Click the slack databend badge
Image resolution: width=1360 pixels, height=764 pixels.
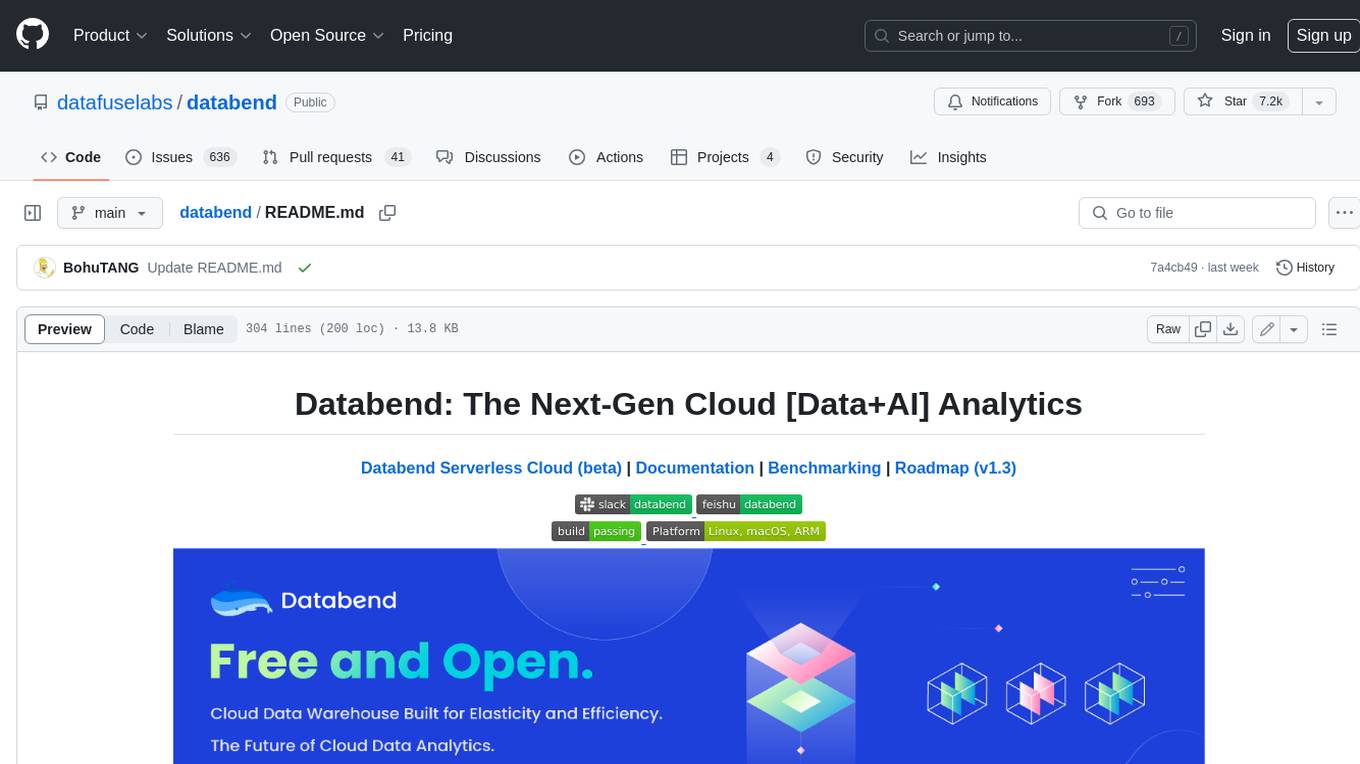coord(633,504)
